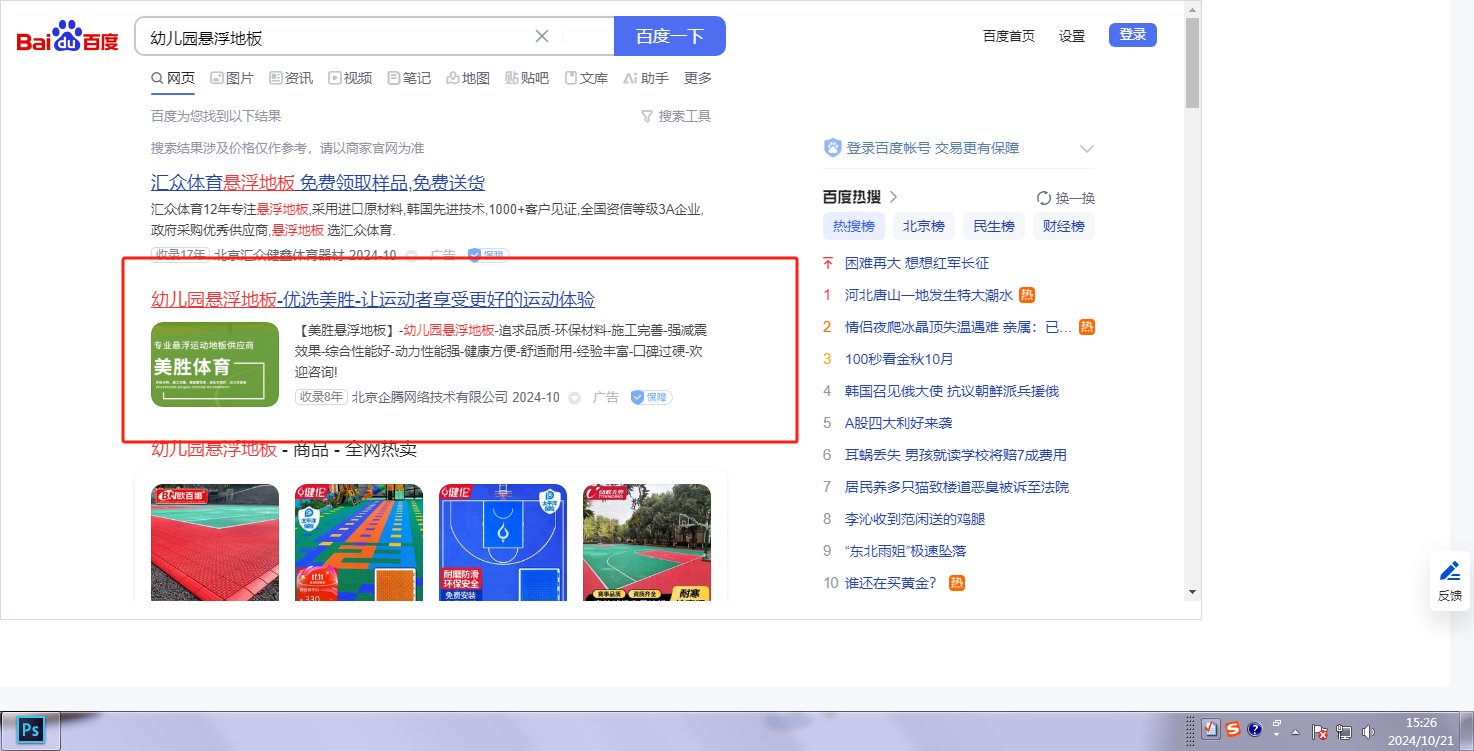Open the 汇众体育悬浮地板 result link
This screenshot has width=1474, height=751.
click(318, 183)
